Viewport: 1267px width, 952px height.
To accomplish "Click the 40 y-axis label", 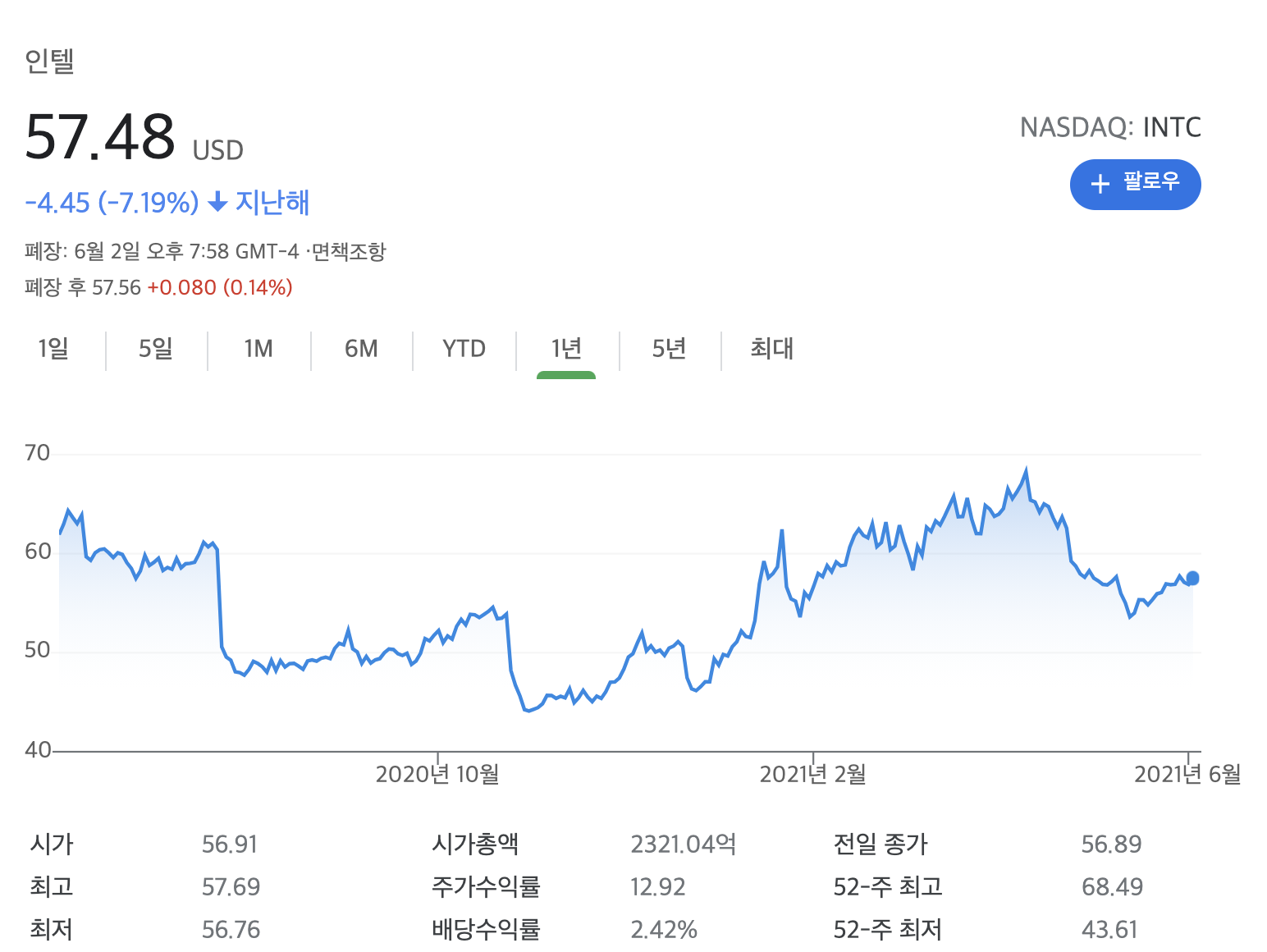I will tap(38, 750).
